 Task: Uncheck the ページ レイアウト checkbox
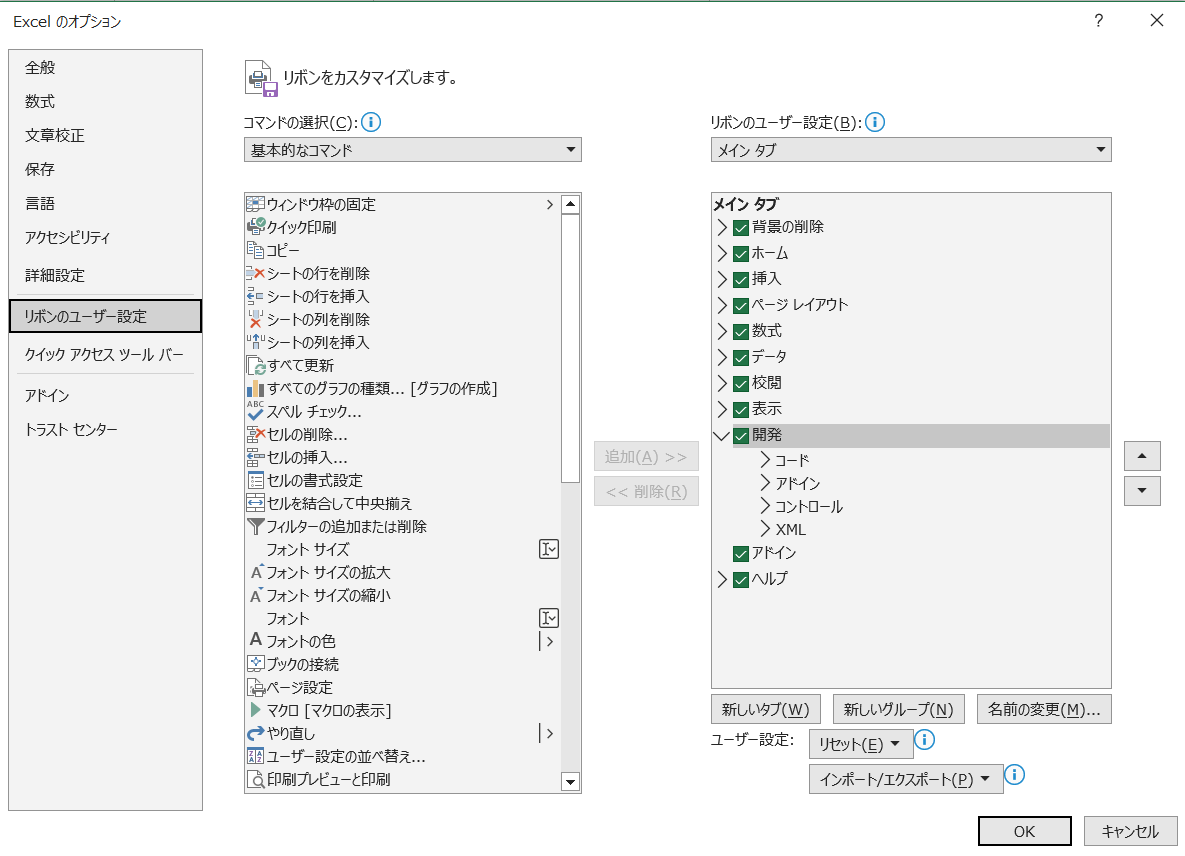(741, 305)
